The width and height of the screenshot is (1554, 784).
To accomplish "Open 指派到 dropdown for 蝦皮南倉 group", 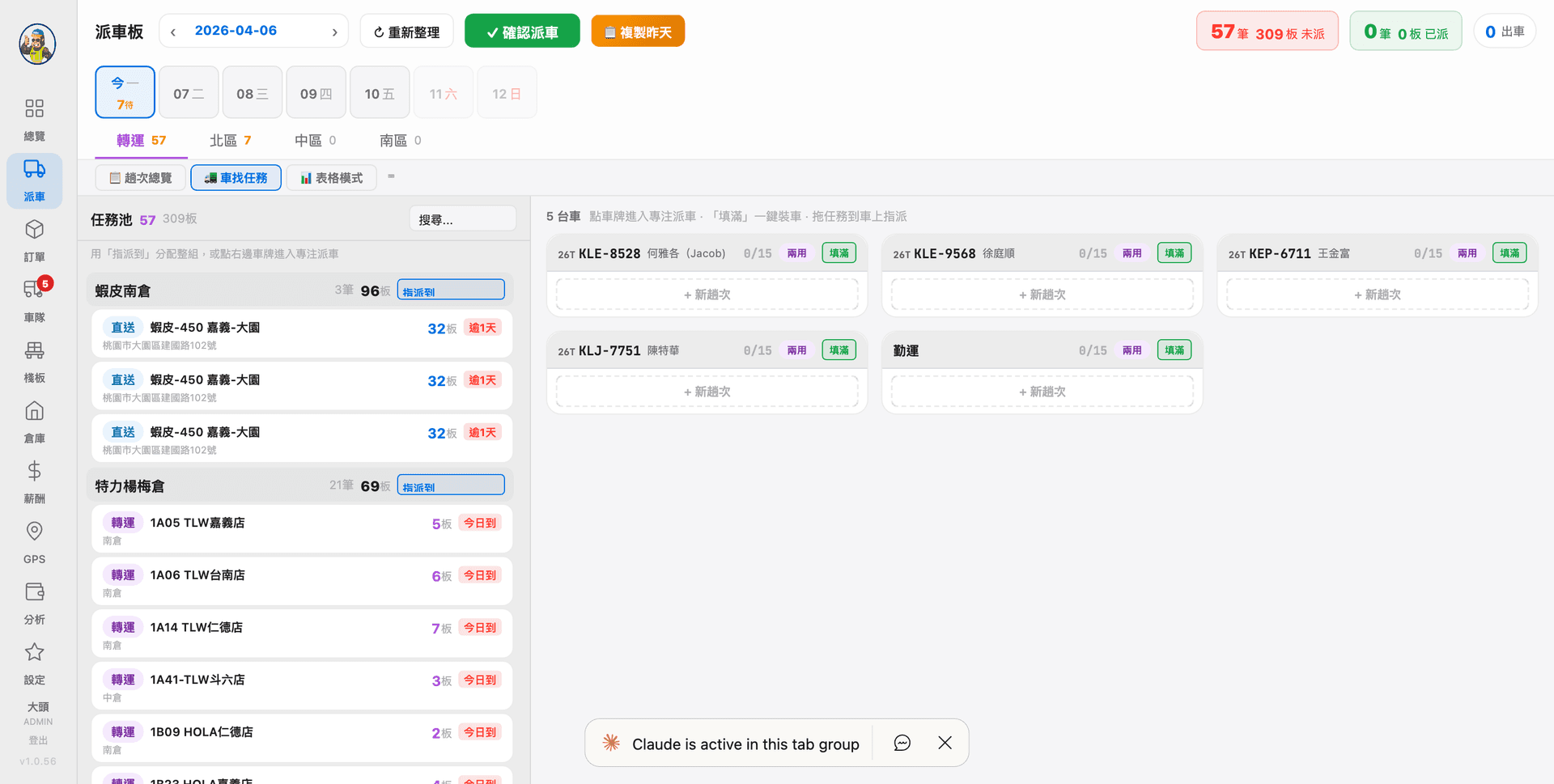I will (451, 290).
